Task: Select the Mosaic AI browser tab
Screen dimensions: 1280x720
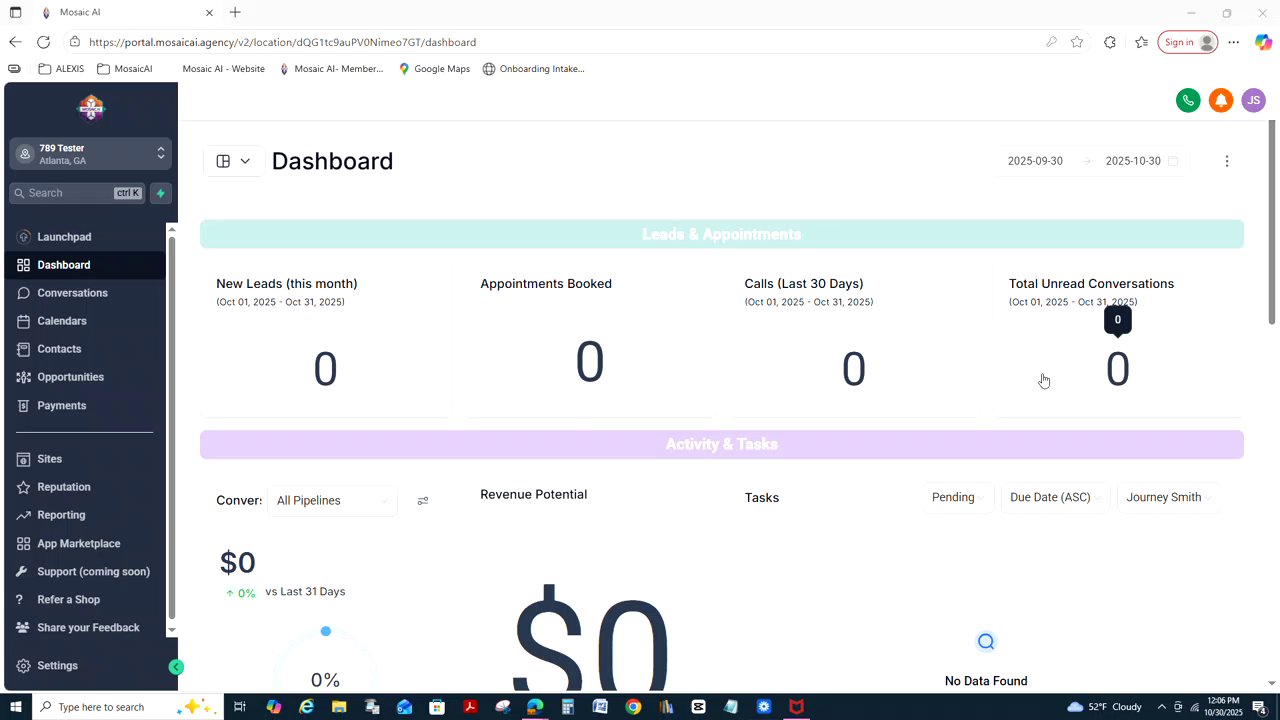Action: pos(127,12)
